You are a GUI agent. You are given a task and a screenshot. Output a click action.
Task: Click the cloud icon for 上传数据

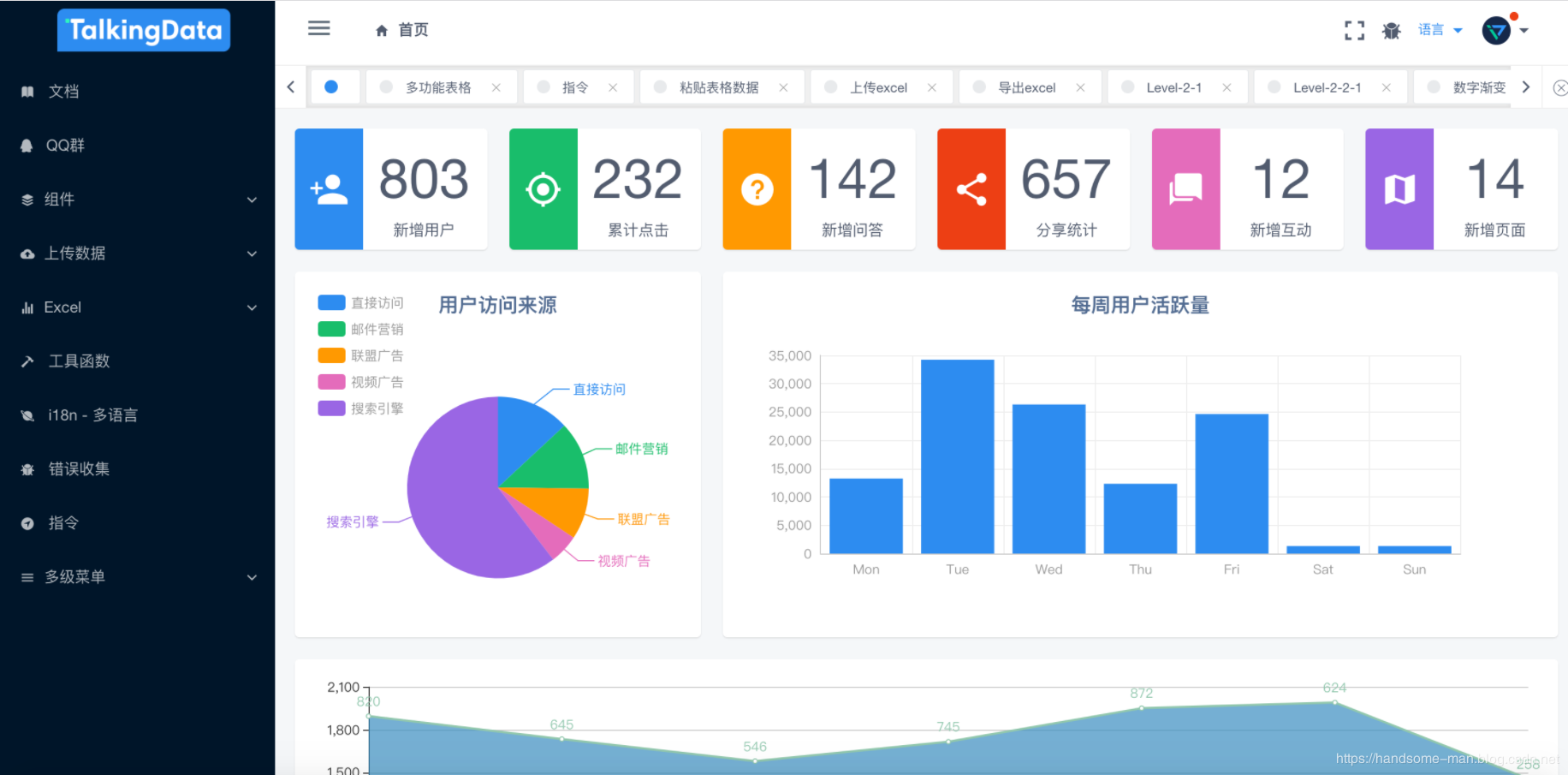click(27, 253)
